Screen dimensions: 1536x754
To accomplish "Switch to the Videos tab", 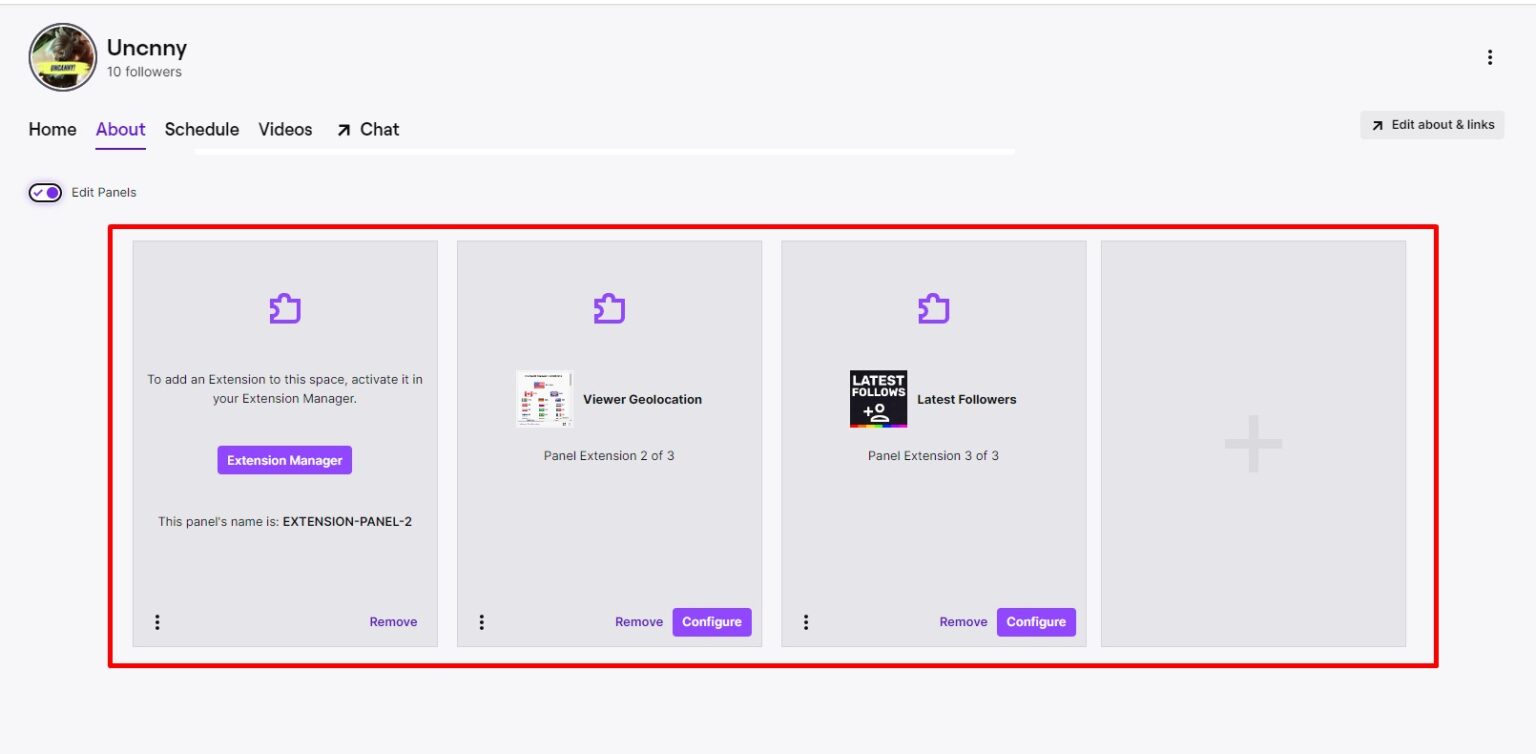I will tap(285, 129).
